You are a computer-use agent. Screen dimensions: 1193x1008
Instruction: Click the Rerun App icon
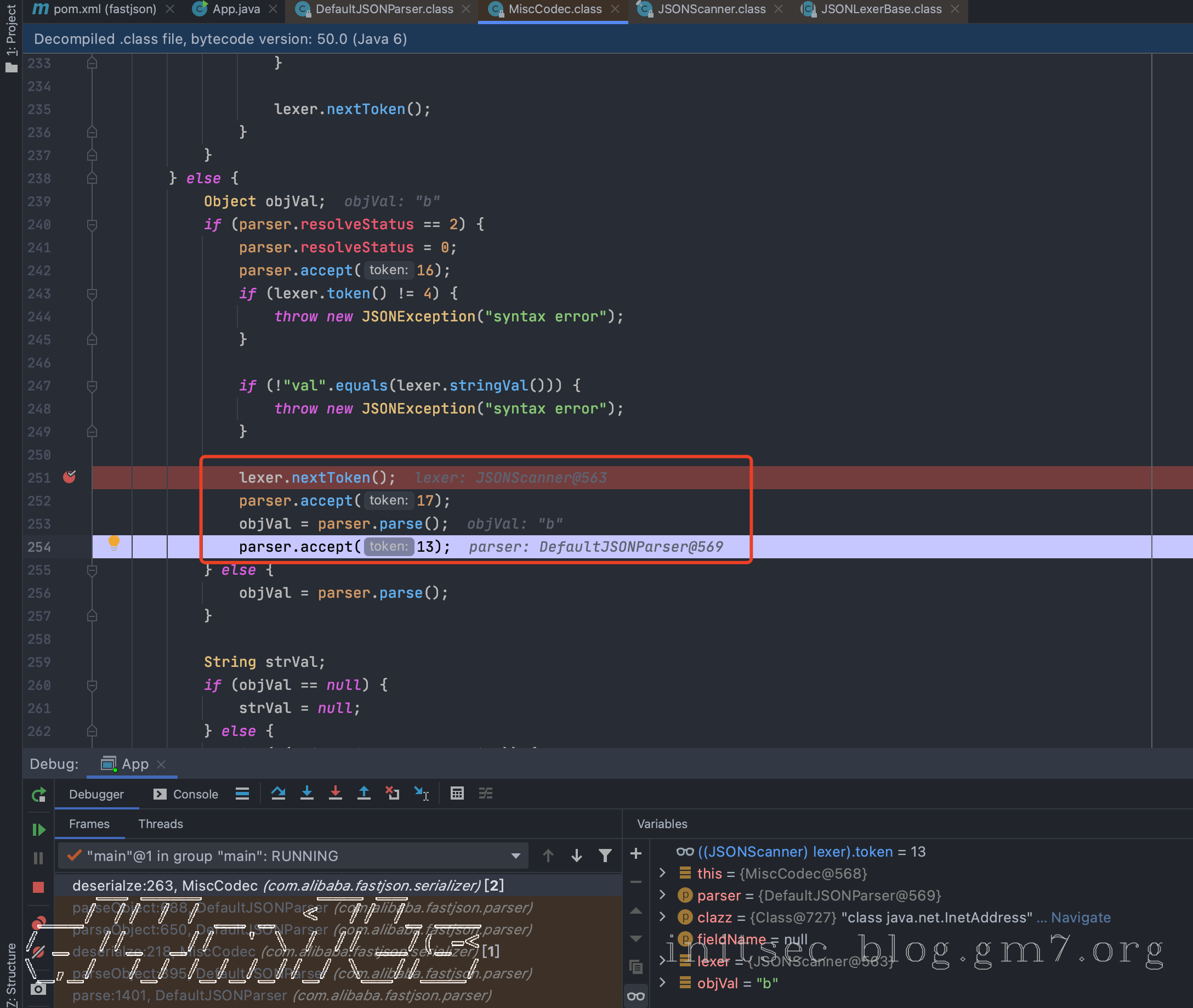[x=38, y=794]
